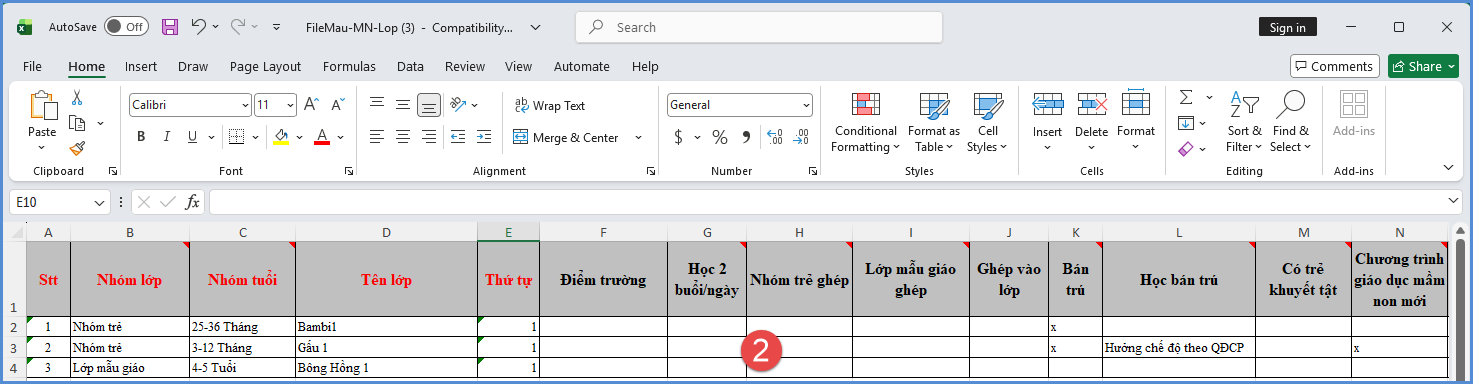Toggle Wrap Text
The image size is (1473, 384).
tap(550, 105)
